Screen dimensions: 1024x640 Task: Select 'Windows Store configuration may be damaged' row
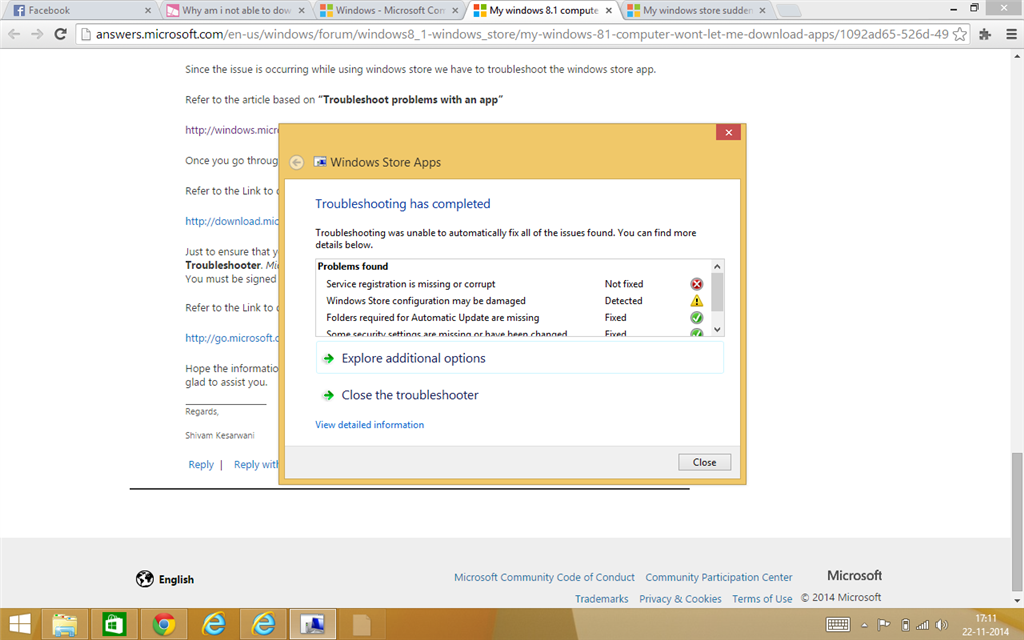pos(515,301)
